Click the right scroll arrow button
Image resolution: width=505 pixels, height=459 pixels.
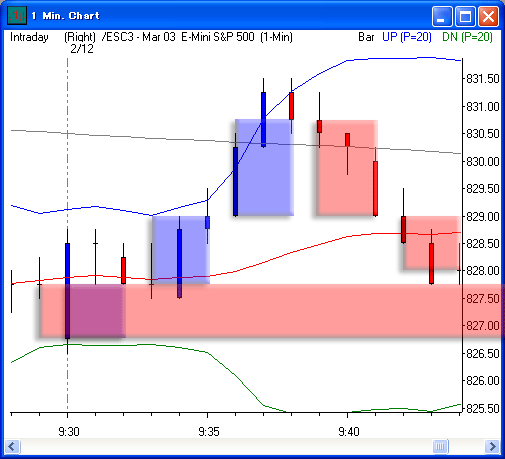492,446
